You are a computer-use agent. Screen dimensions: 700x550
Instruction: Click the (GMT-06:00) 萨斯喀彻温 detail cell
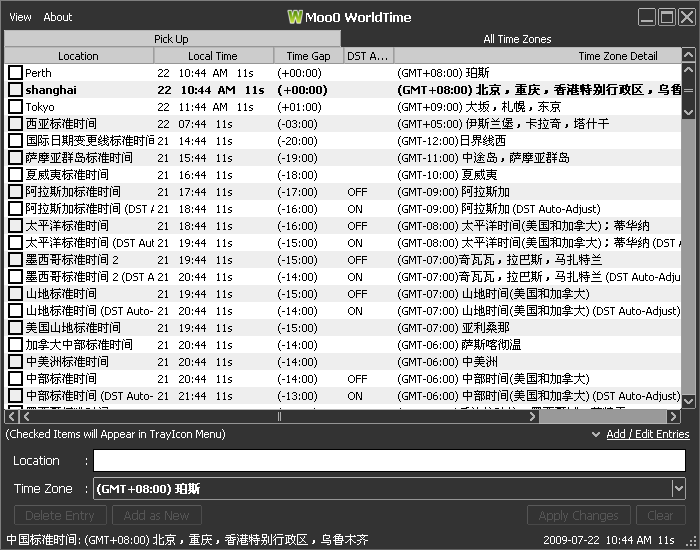[459, 345]
